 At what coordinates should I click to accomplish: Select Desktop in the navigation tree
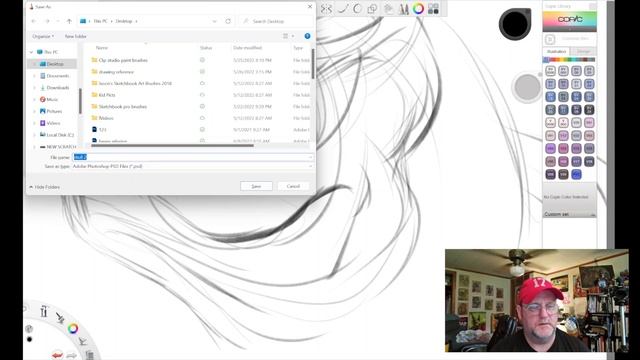tap(52, 64)
